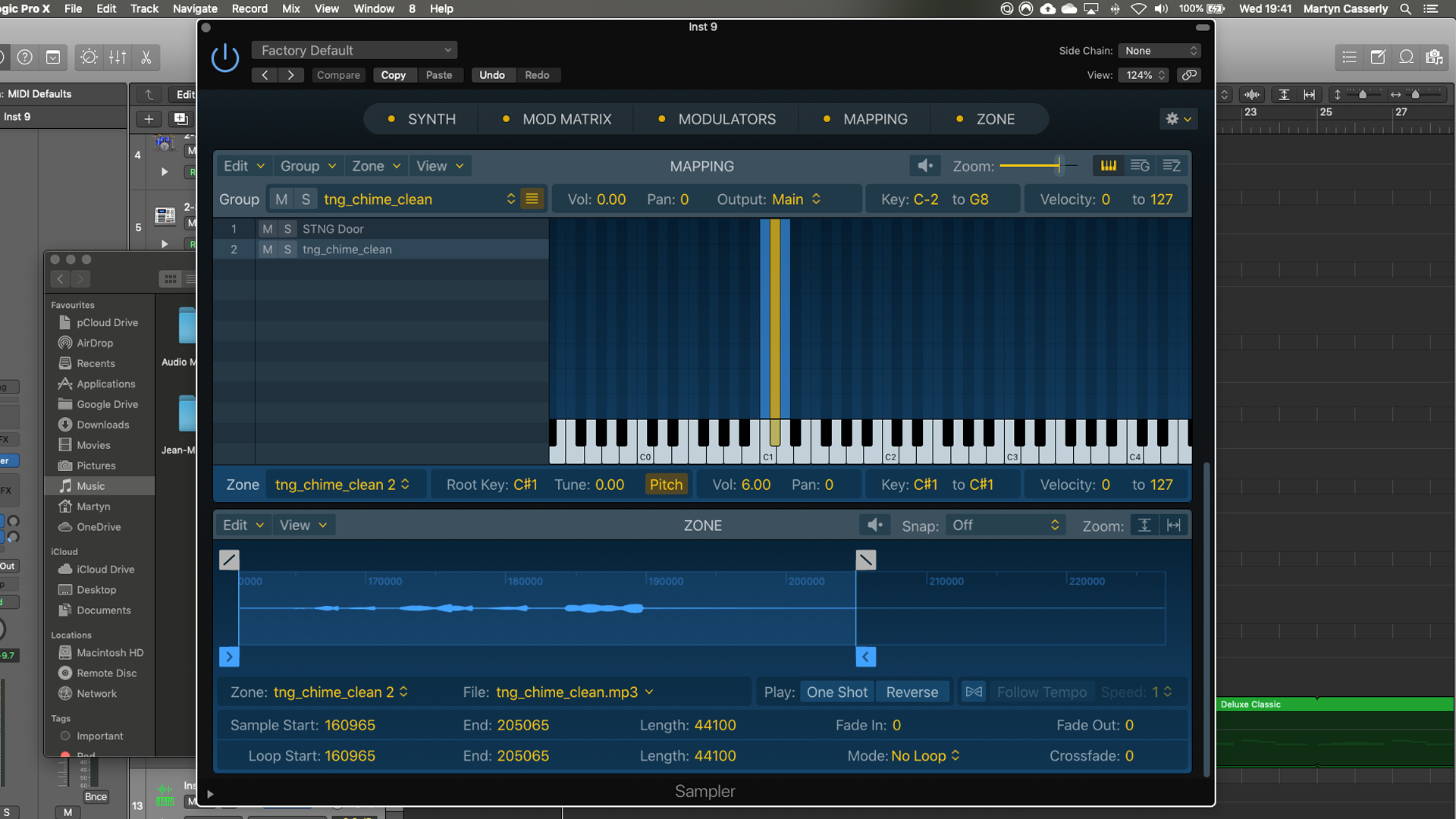Click the zoom horizontal fit icon in Zone

click(1173, 526)
